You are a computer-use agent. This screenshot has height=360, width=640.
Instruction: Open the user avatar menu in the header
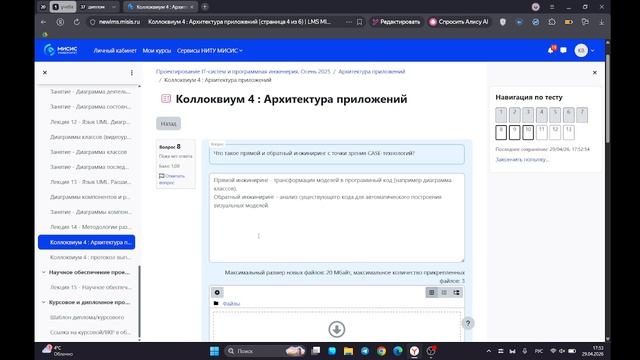pos(584,50)
